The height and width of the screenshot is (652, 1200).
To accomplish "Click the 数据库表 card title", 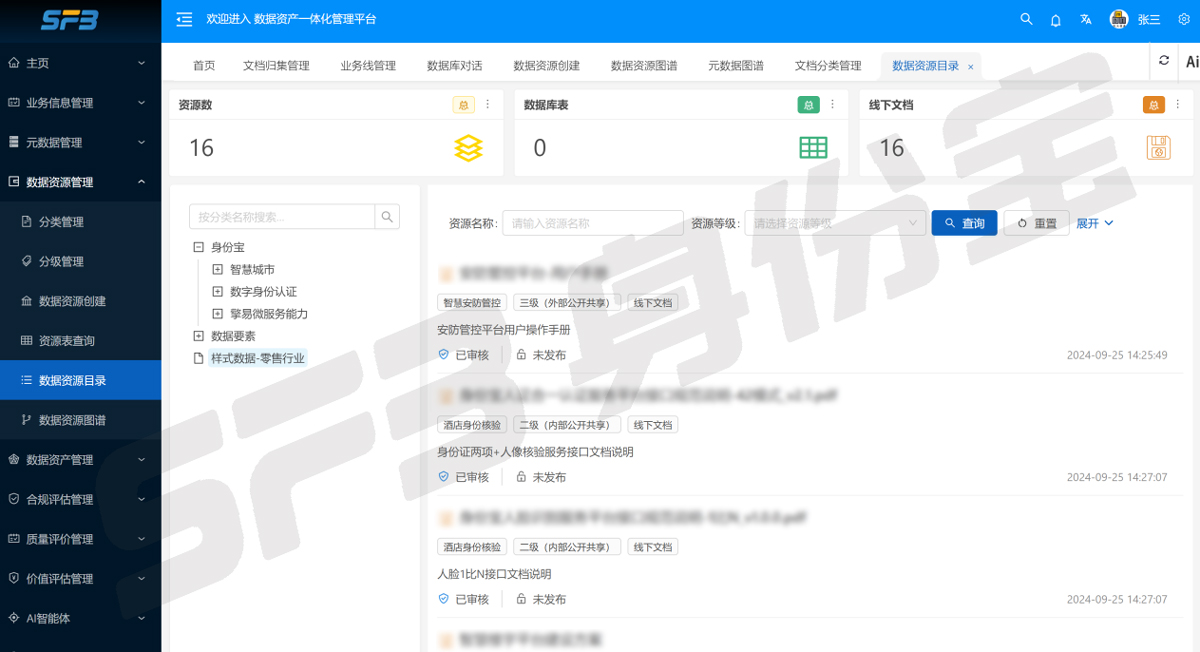I will point(546,105).
